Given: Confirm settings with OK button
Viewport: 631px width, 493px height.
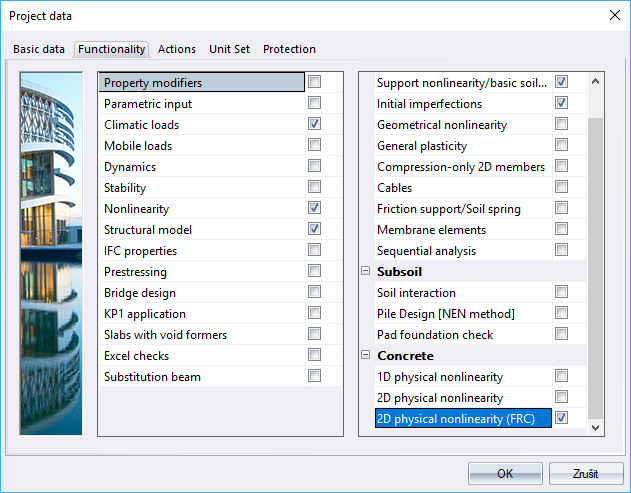Looking at the screenshot, I should point(505,473).
